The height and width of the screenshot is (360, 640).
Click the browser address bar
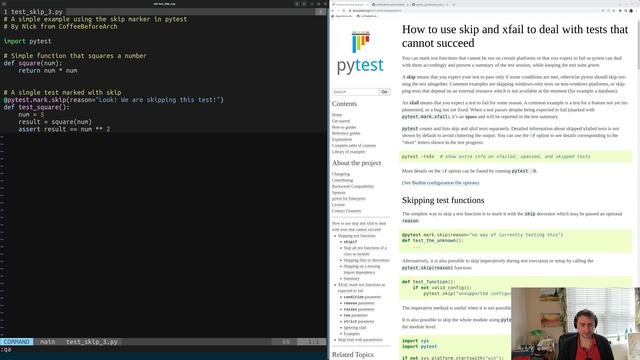(473, 11)
